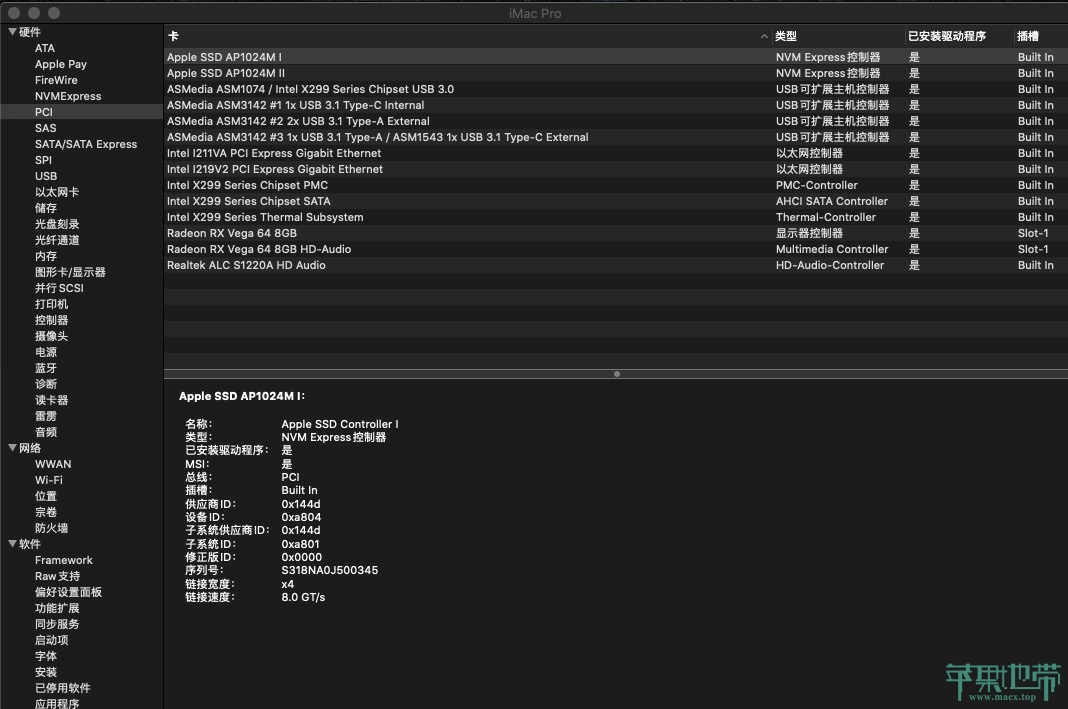1068x709 pixels.
Task: Select Raw 支持 under 软件
Action: coord(57,576)
